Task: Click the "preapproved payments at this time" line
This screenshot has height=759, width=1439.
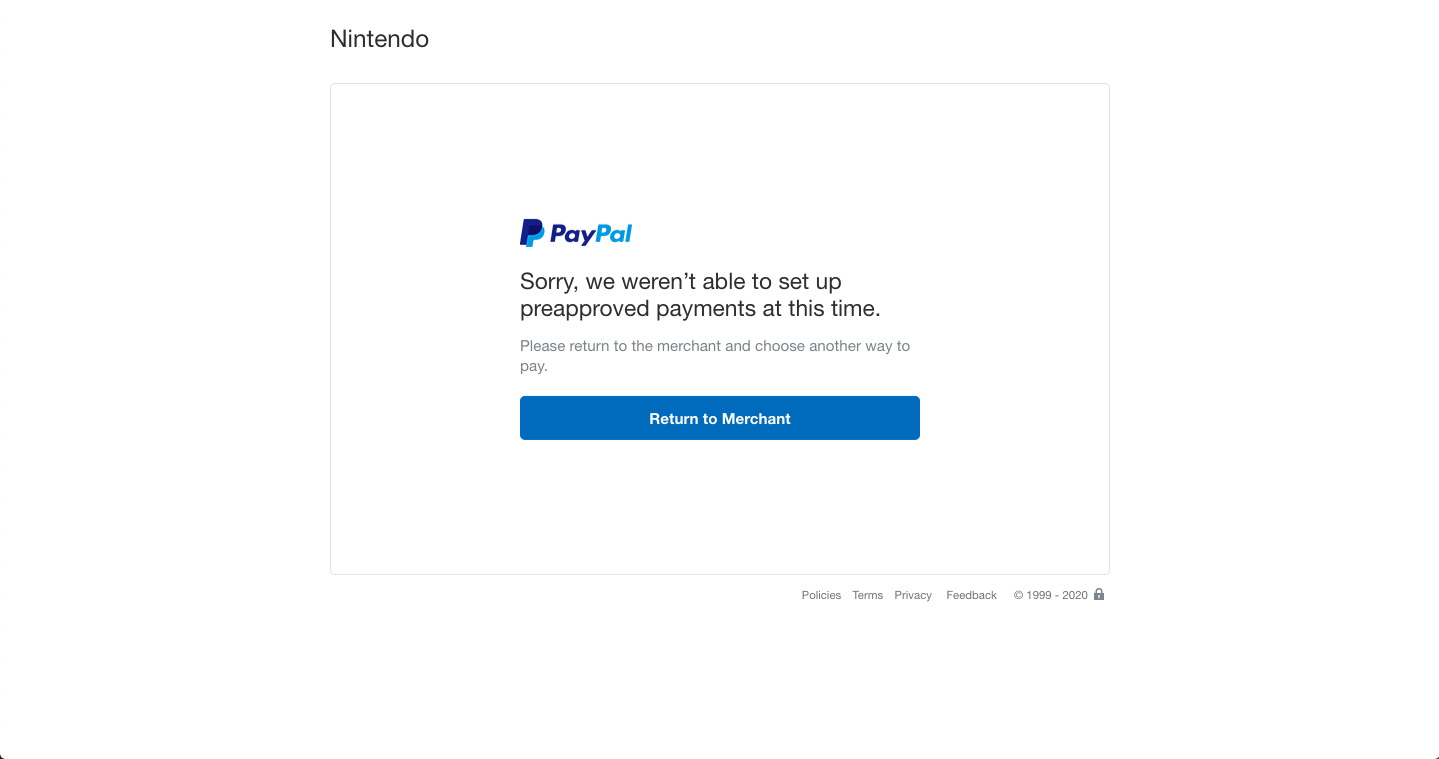Action: [700, 308]
